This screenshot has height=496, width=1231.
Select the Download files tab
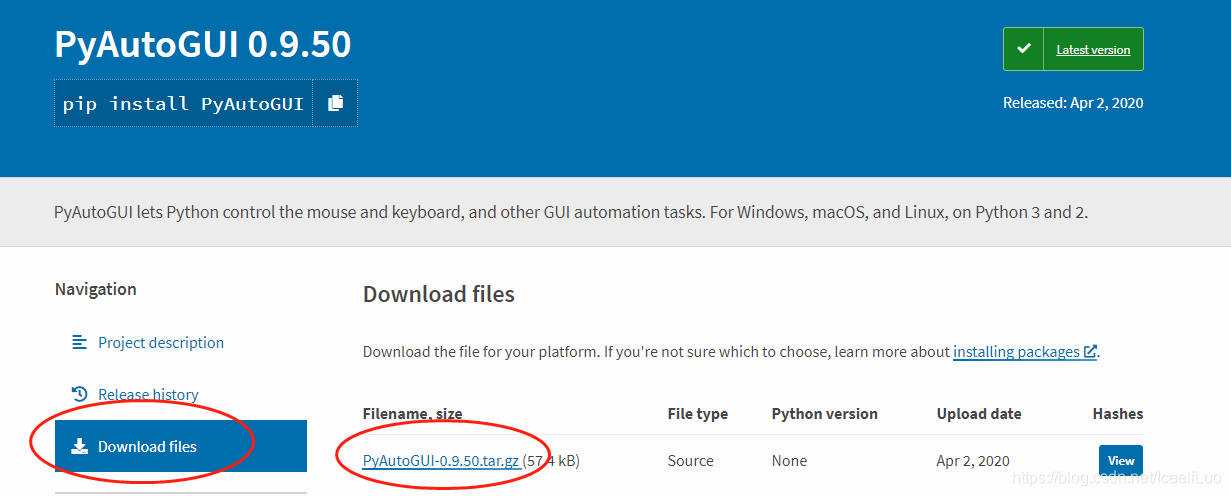(181, 446)
